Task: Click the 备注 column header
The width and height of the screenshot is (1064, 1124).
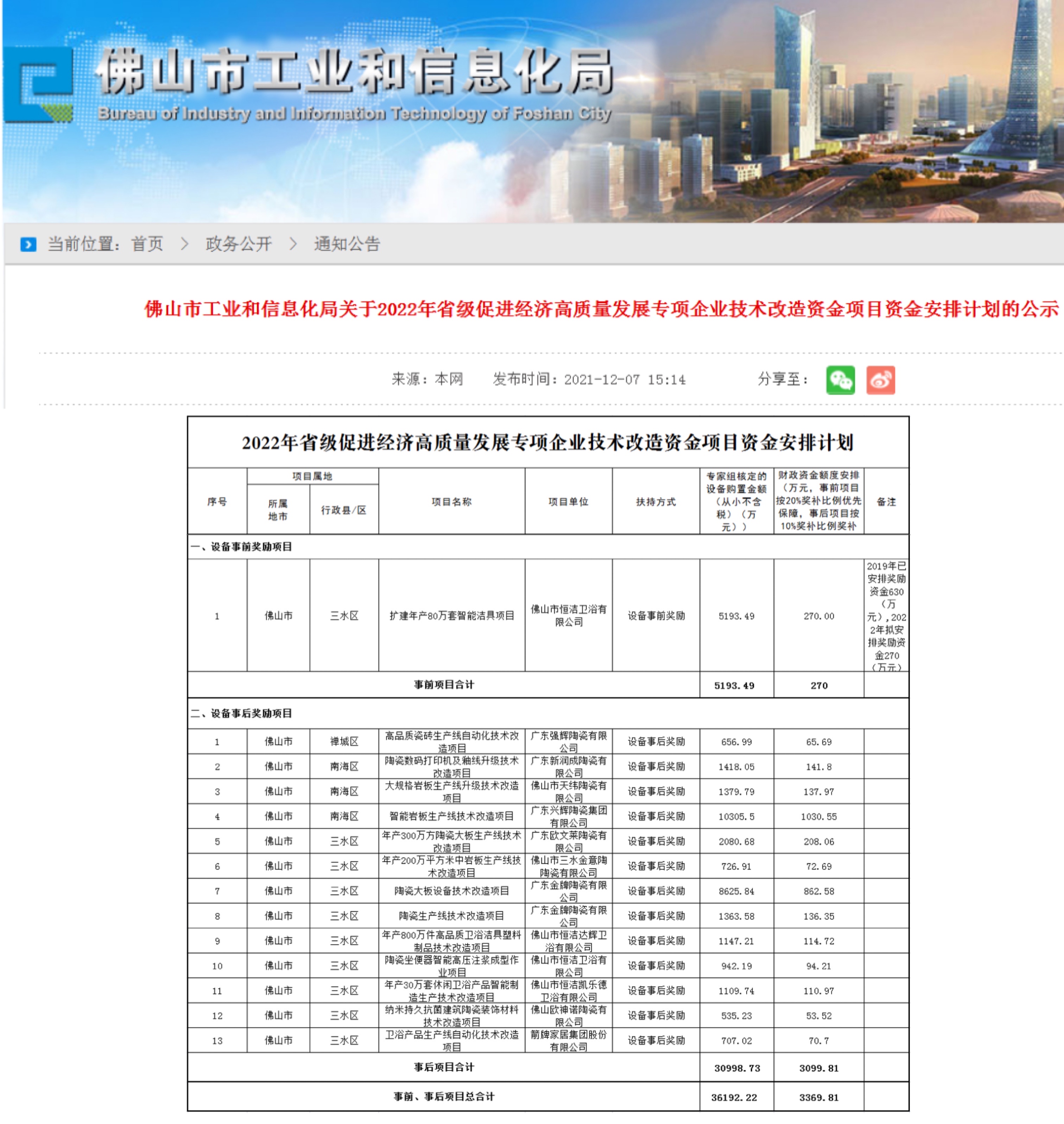Action: tap(886, 501)
